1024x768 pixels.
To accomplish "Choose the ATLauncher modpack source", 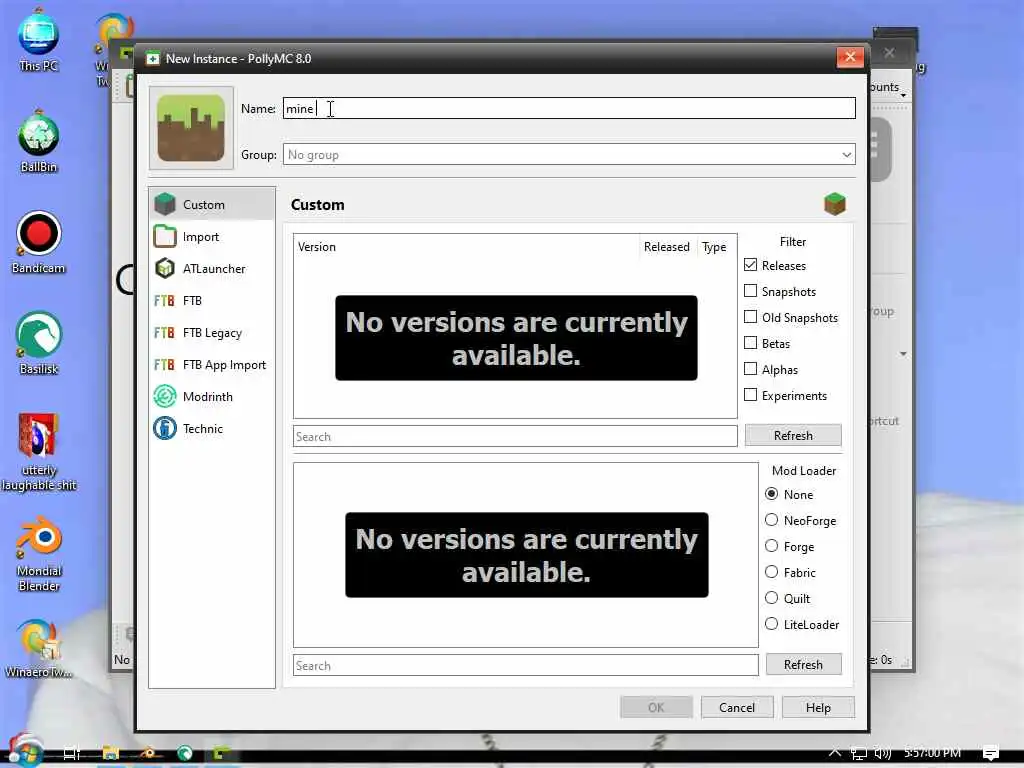I will tap(212, 268).
